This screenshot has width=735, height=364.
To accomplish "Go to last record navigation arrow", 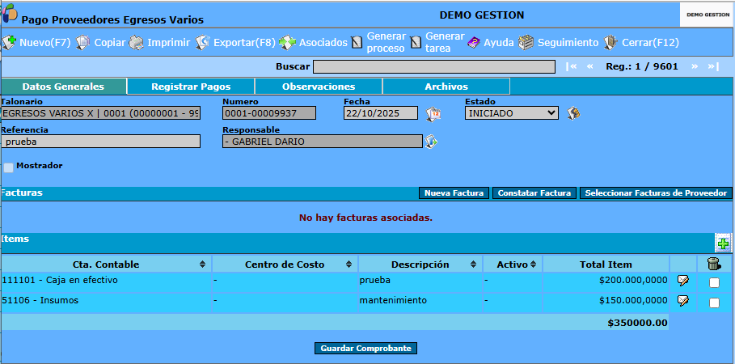I will click(x=713, y=67).
